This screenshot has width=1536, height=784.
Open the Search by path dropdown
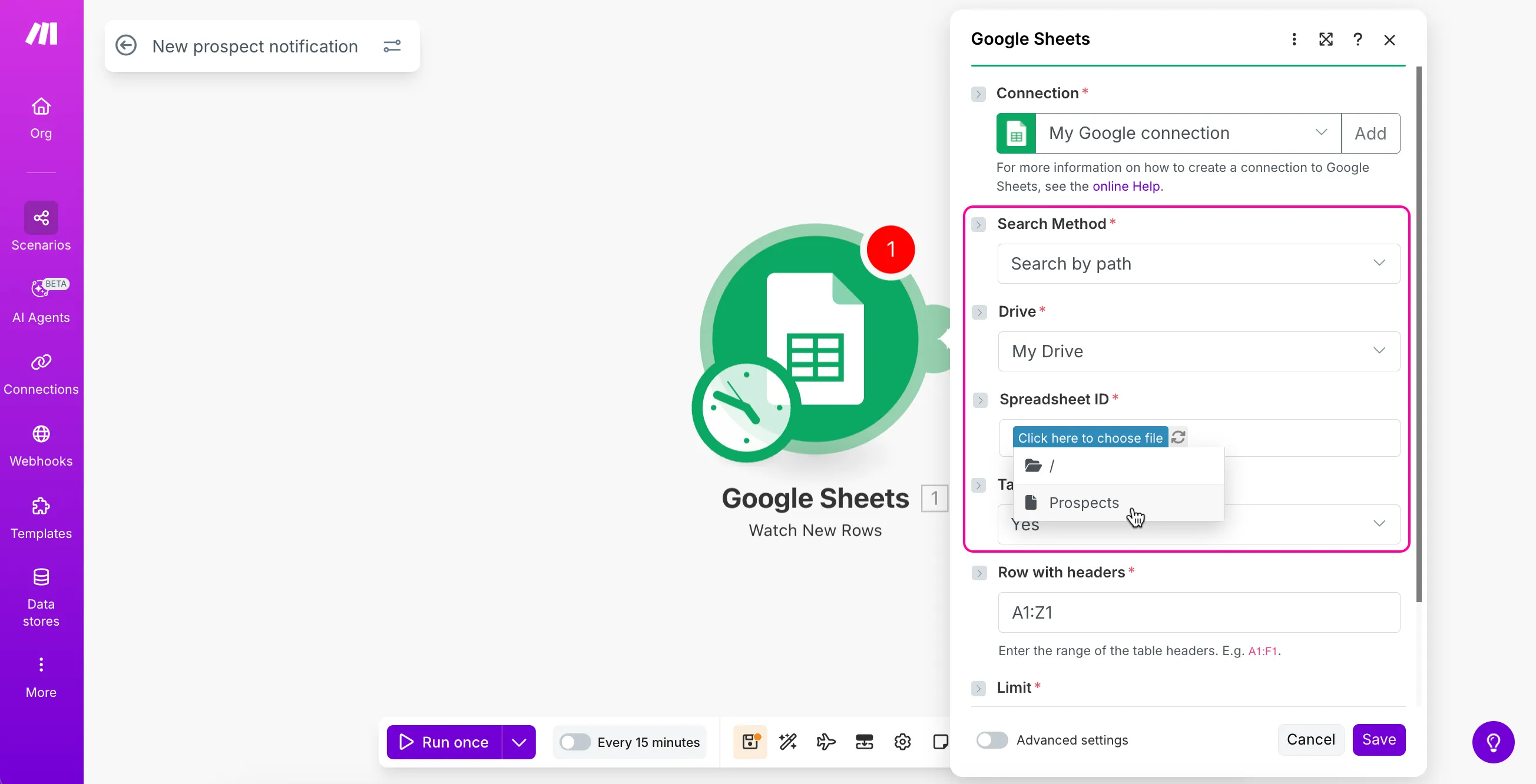point(1199,263)
